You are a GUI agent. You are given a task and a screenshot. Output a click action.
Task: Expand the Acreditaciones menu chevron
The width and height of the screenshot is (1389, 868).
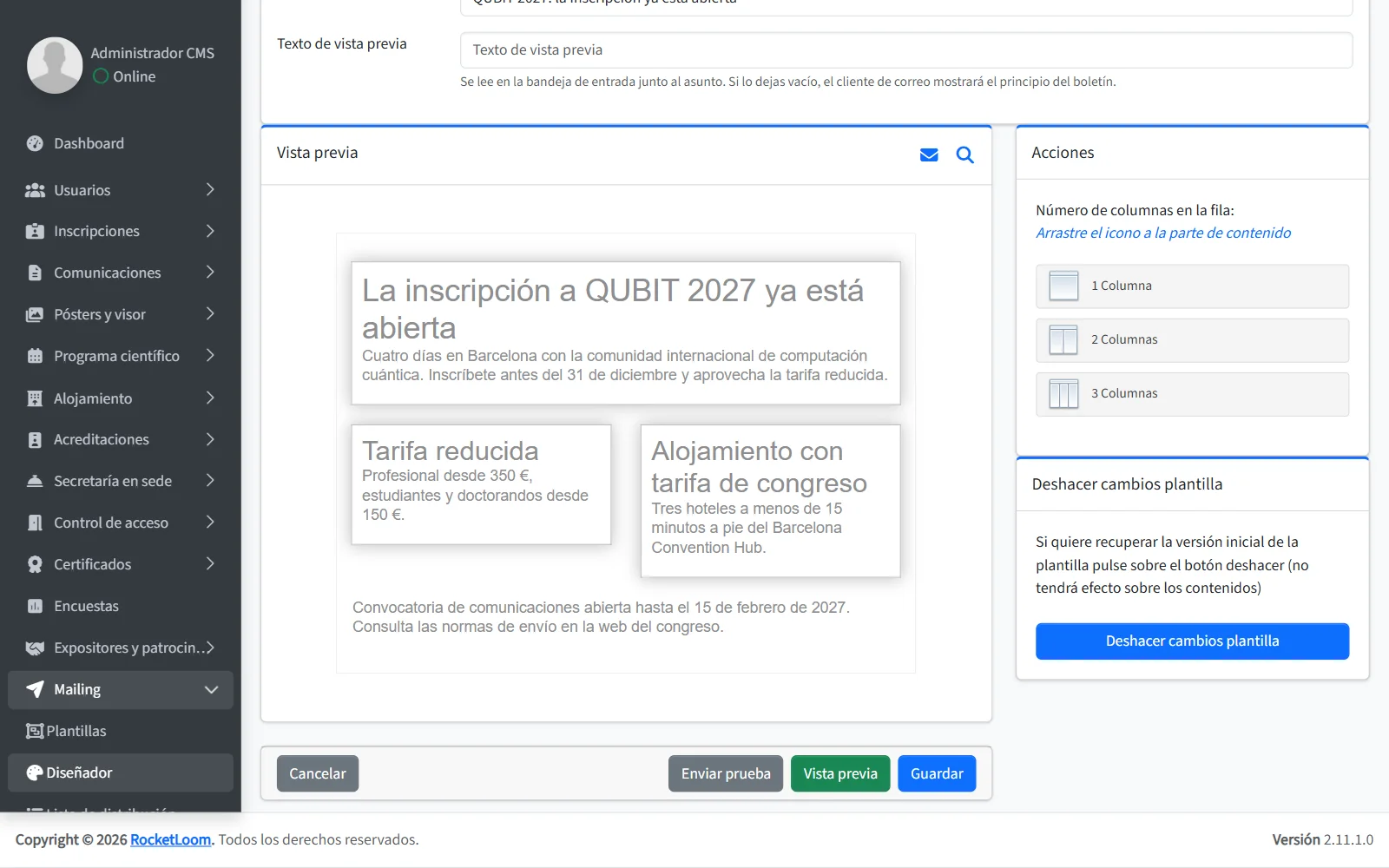click(210, 440)
